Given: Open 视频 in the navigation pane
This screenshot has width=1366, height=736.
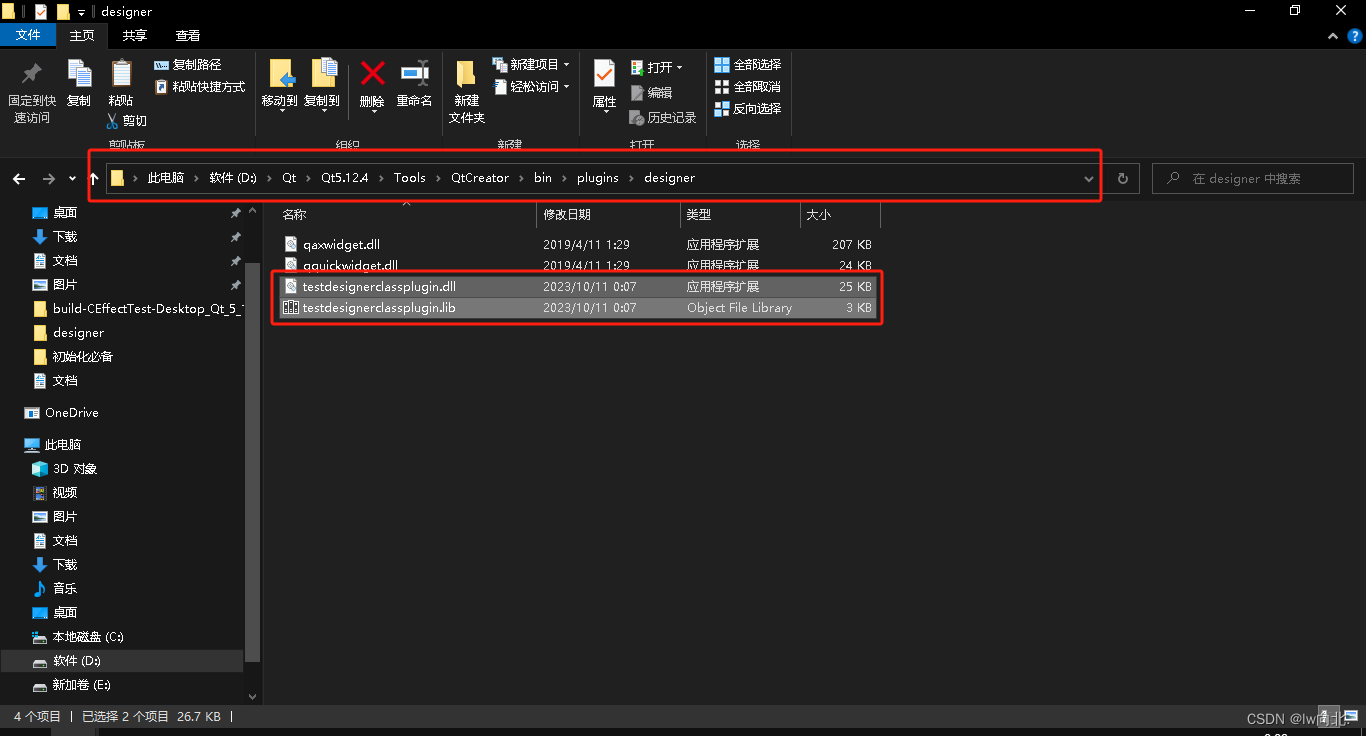Looking at the screenshot, I should [65, 492].
